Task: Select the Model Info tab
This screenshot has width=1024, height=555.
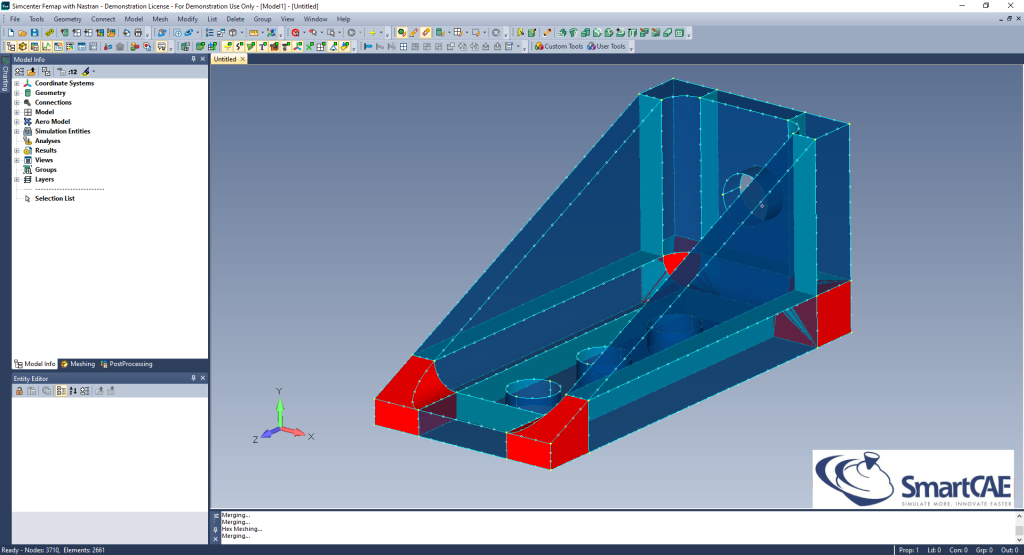Action: tap(35, 364)
